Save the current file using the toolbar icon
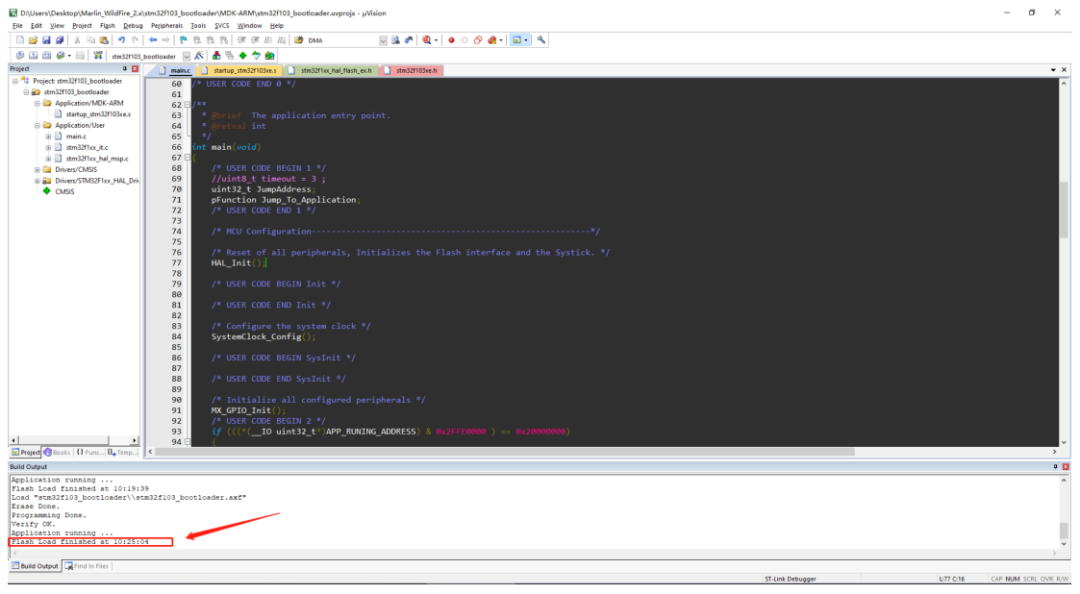1080x594 pixels. pos(46,40)
